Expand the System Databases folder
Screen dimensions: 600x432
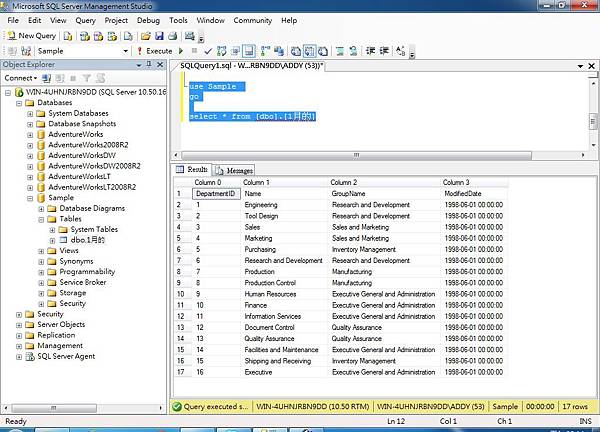tap(31, 113)
